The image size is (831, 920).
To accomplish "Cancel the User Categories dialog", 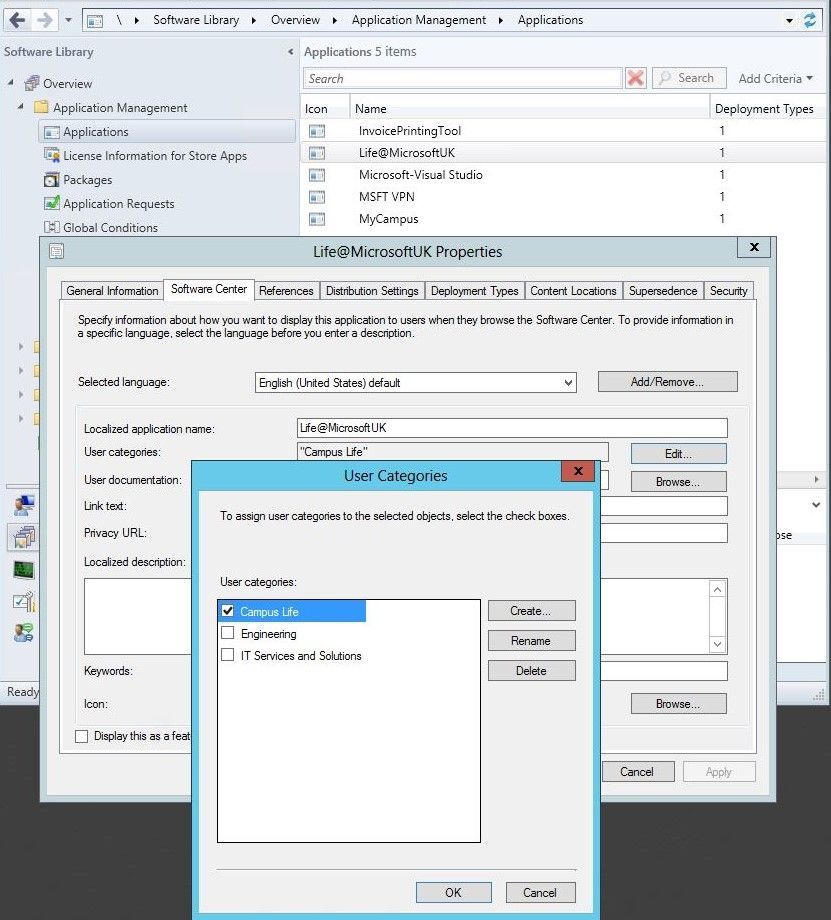I will (540, 892).
